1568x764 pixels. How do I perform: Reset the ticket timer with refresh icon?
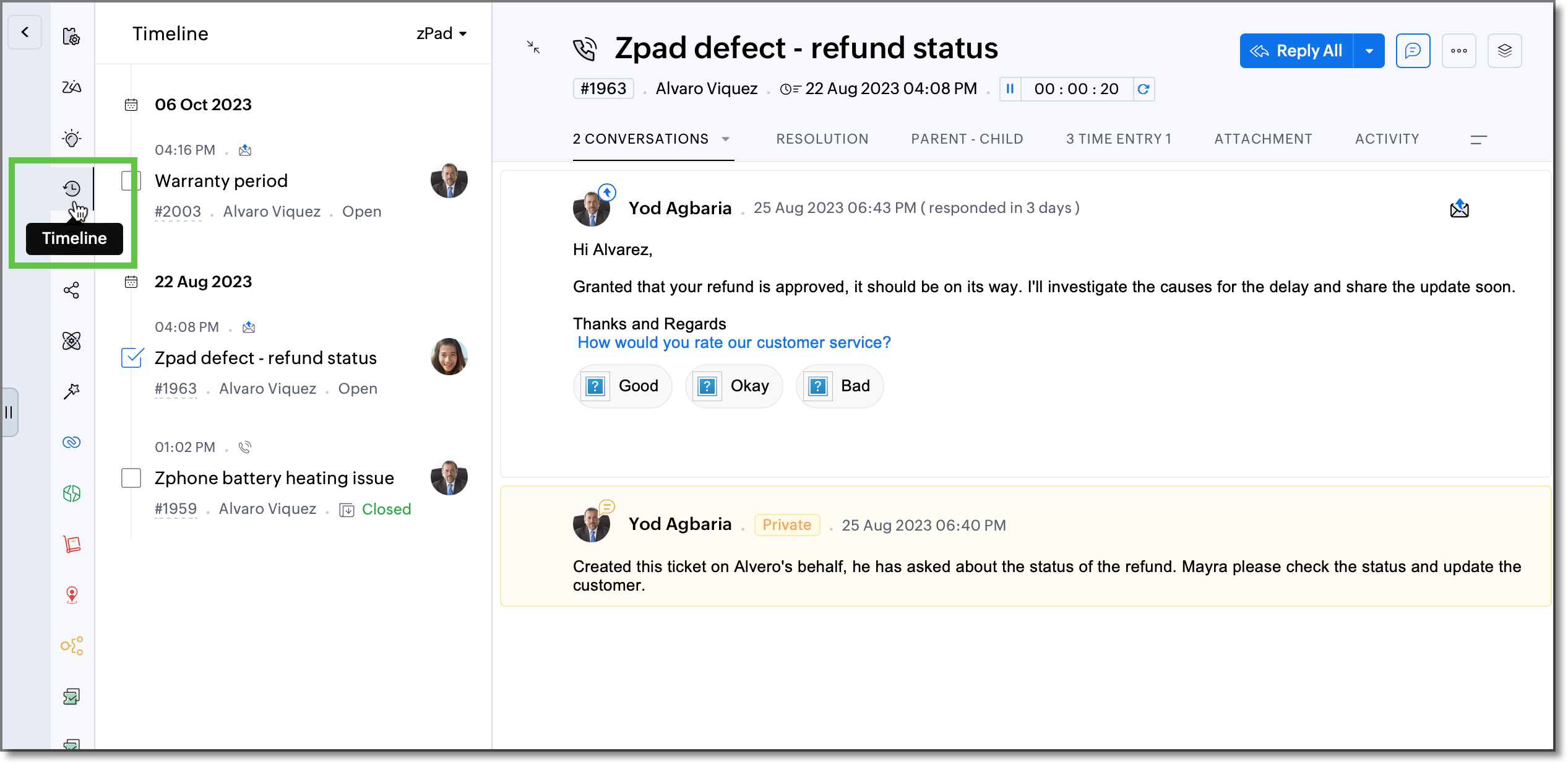click(1144, 89)
